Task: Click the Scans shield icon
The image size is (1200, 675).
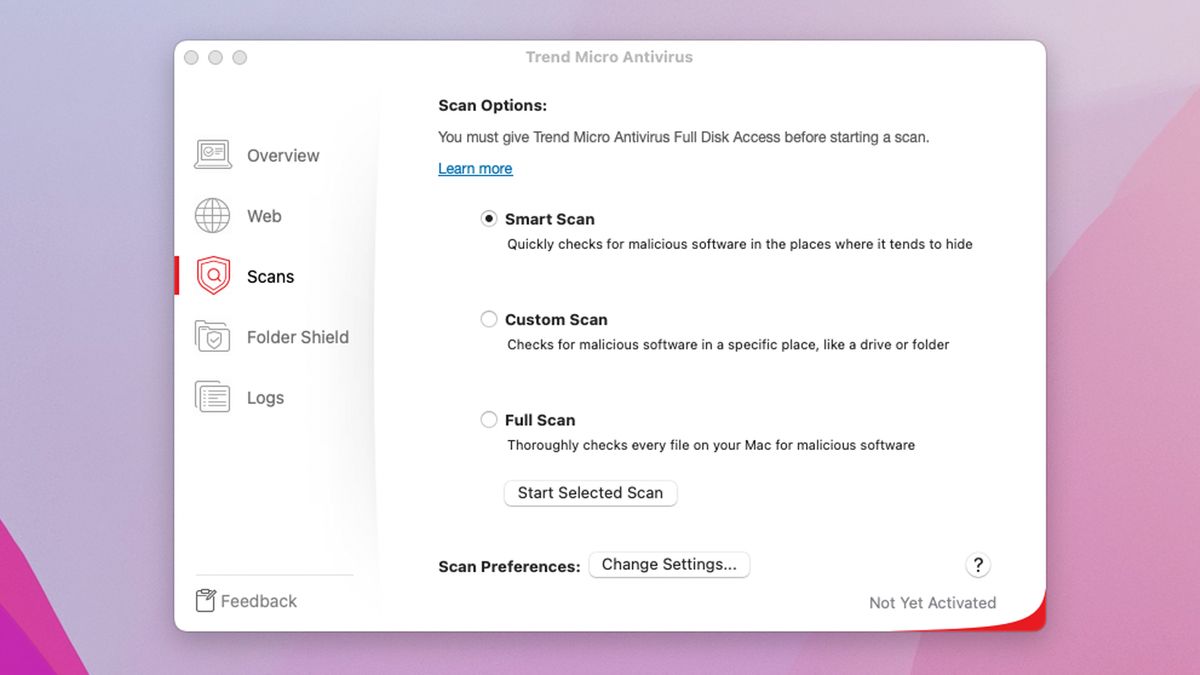Action: pyautogui.click(x=213, y=276)
